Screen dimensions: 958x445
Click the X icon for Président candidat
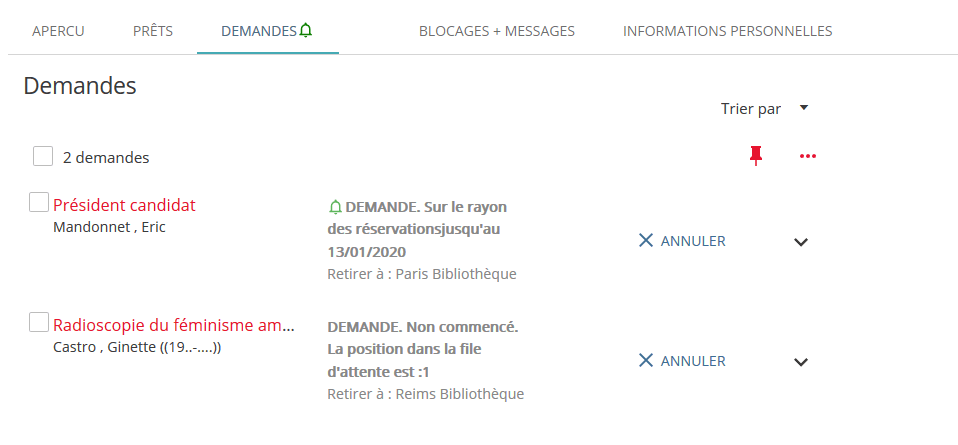[x=646, y=240]
